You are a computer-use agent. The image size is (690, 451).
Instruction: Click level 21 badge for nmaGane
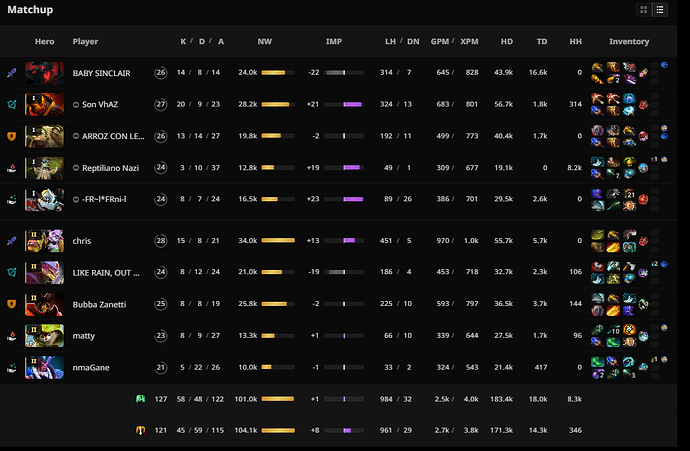pyautogui.click(x=161, y=367)
